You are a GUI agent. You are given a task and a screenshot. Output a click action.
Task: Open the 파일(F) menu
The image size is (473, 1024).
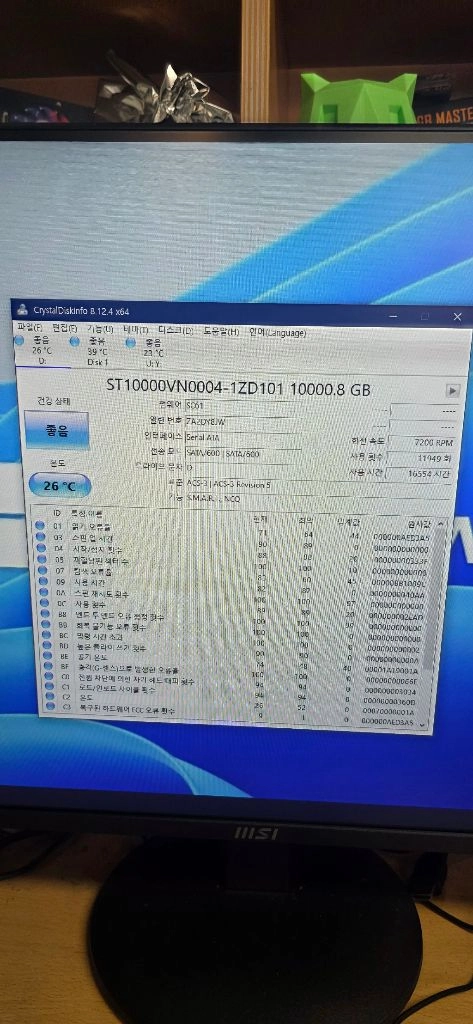[x=30, y=327]
